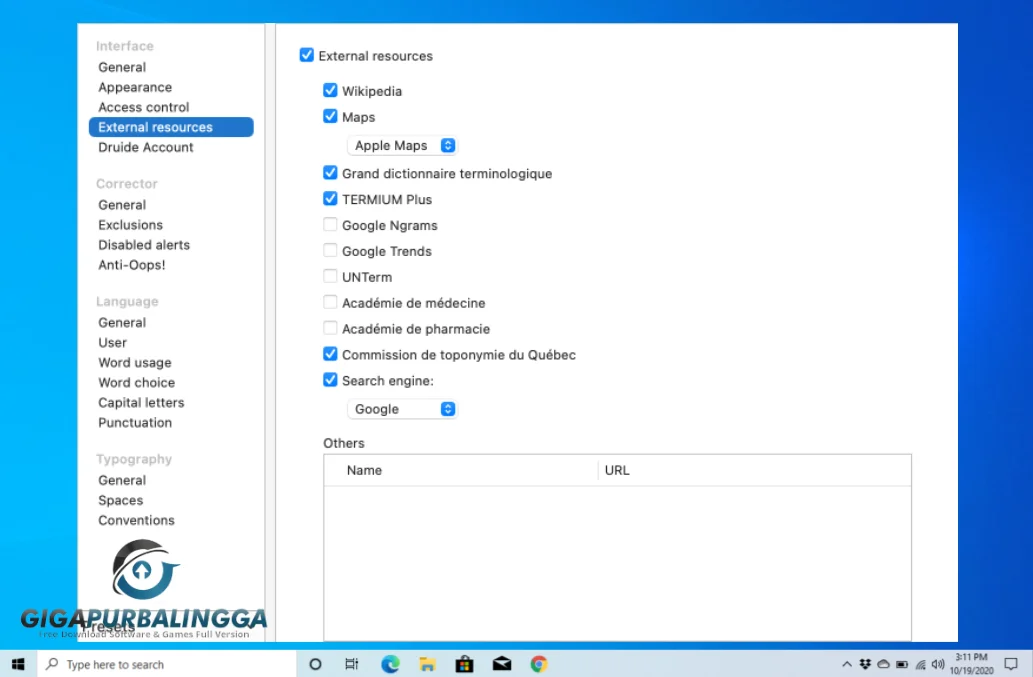
Task: Open Typography Spaces settings
Action: (121, 501)
